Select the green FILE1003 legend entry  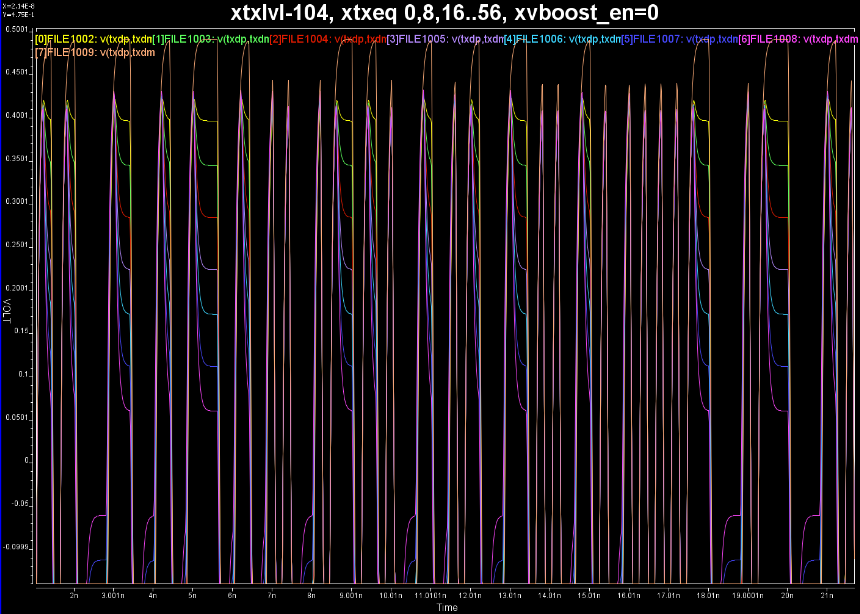(210, 39)
